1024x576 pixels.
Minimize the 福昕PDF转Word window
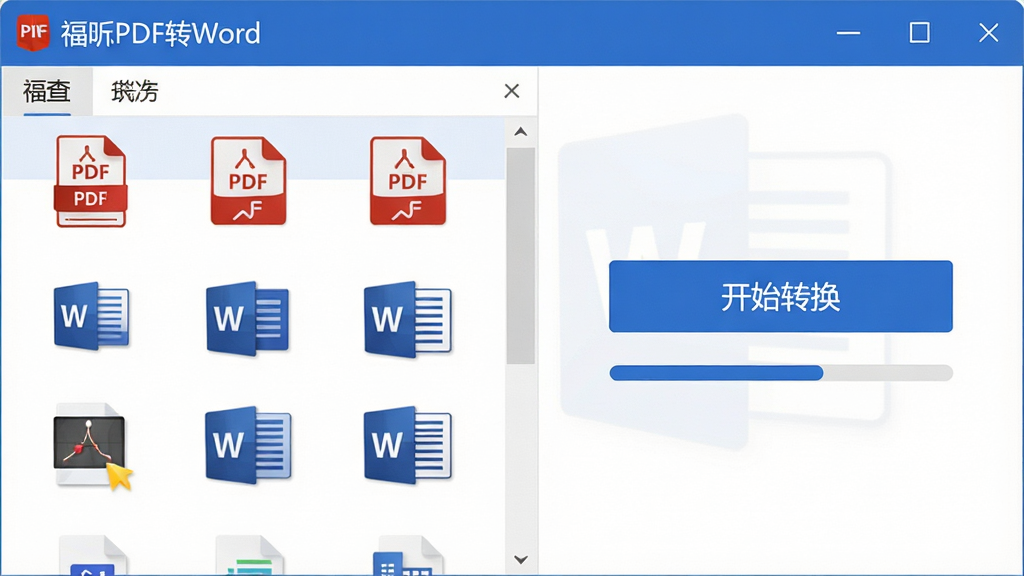(x=848, y=33)
